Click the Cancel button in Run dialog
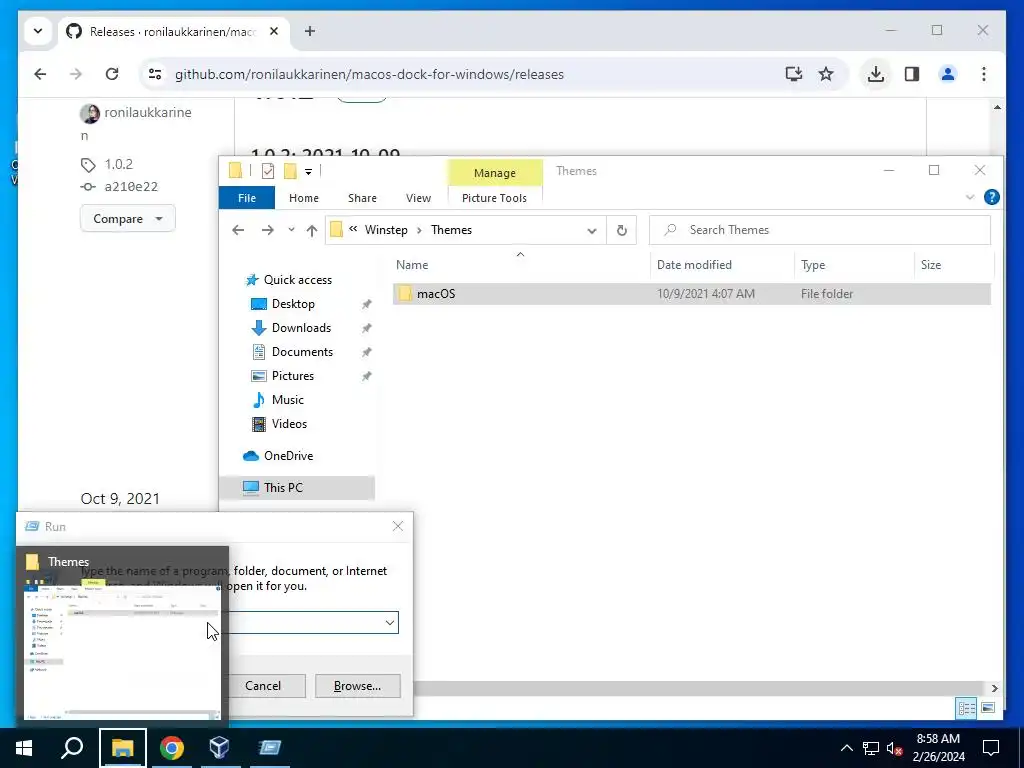The image size is (1024, 768). coord(263,686)
